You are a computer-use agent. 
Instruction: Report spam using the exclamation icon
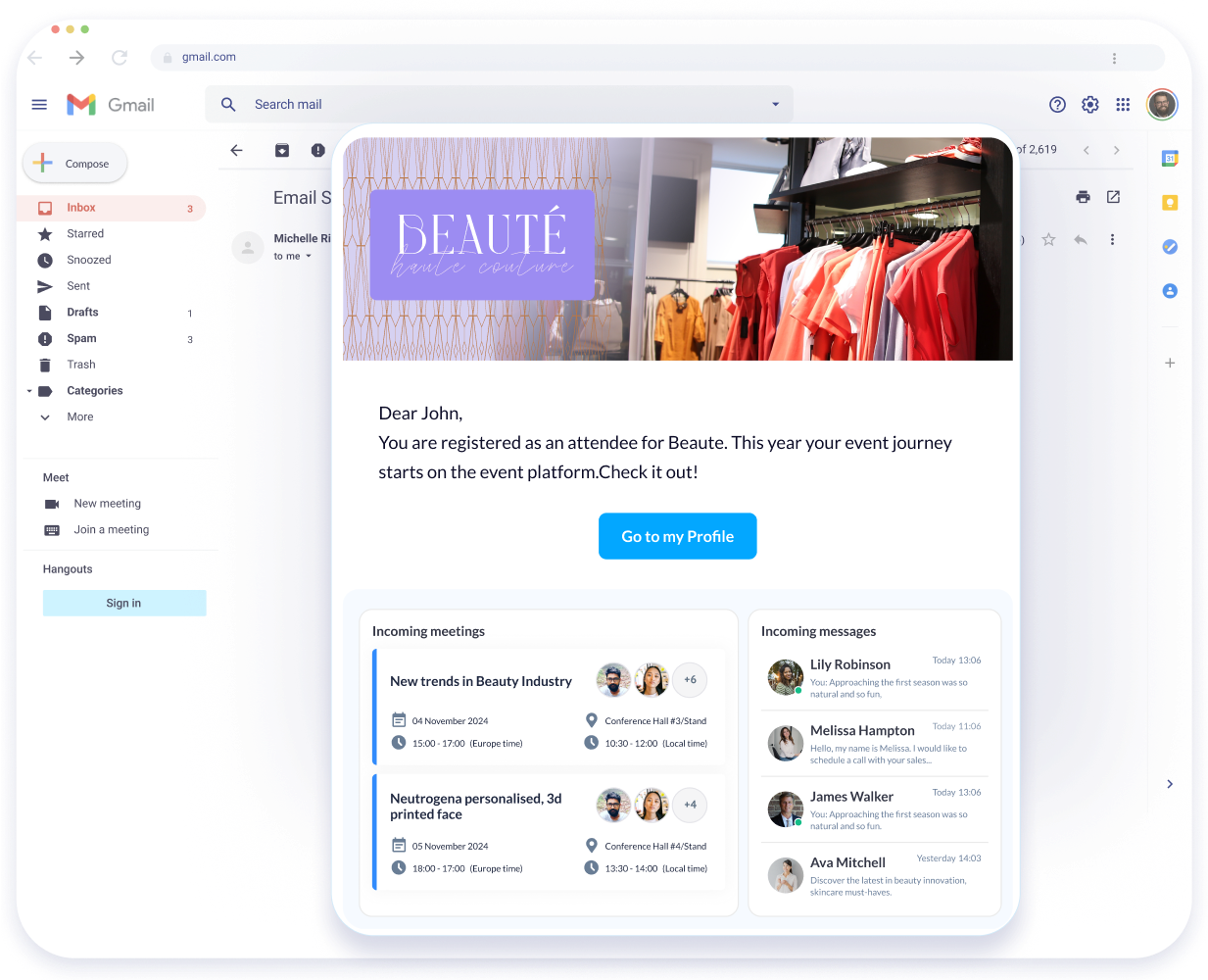point(317,150)
